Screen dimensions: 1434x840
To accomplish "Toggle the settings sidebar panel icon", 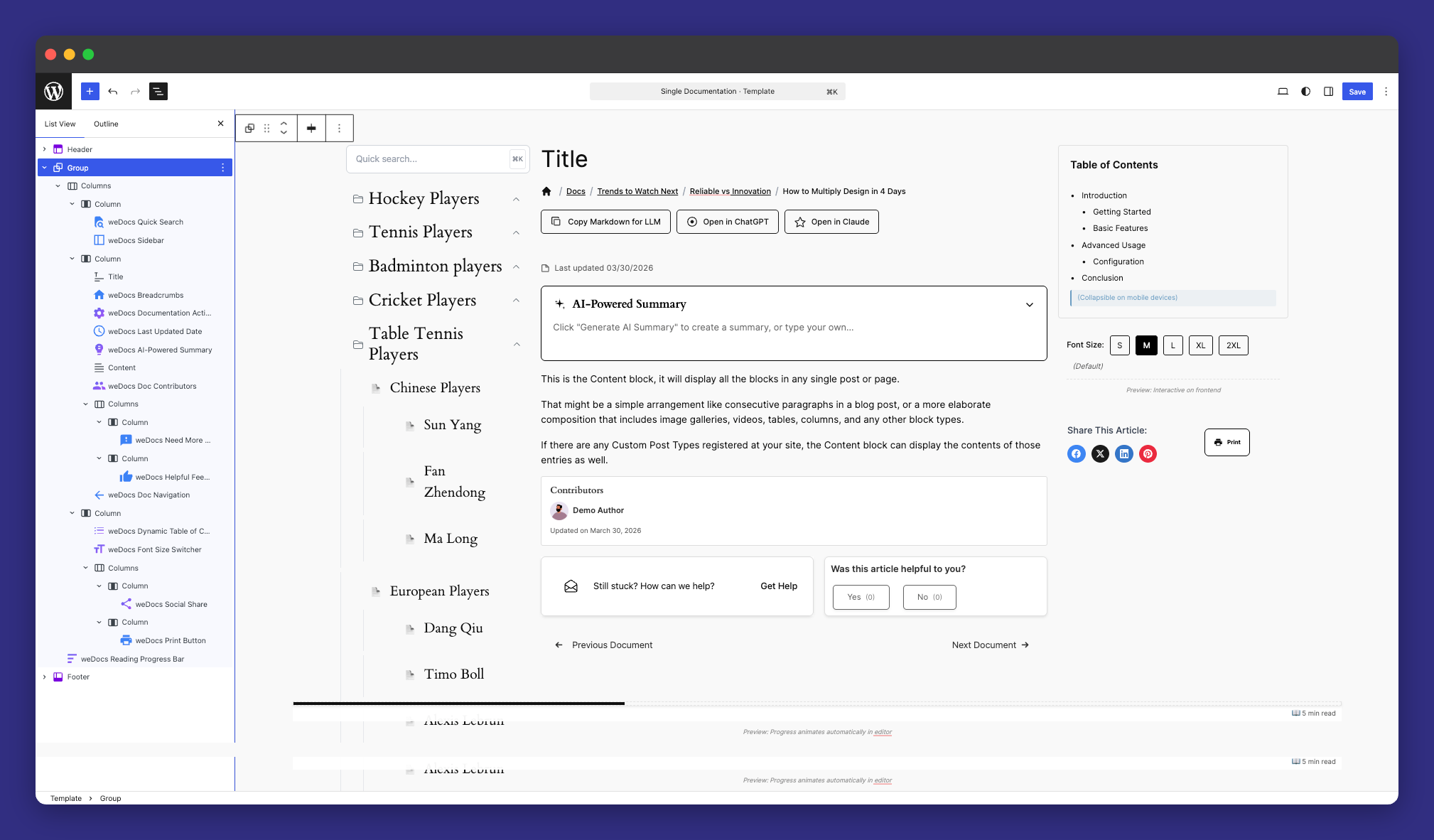I will coord(1328,91).
